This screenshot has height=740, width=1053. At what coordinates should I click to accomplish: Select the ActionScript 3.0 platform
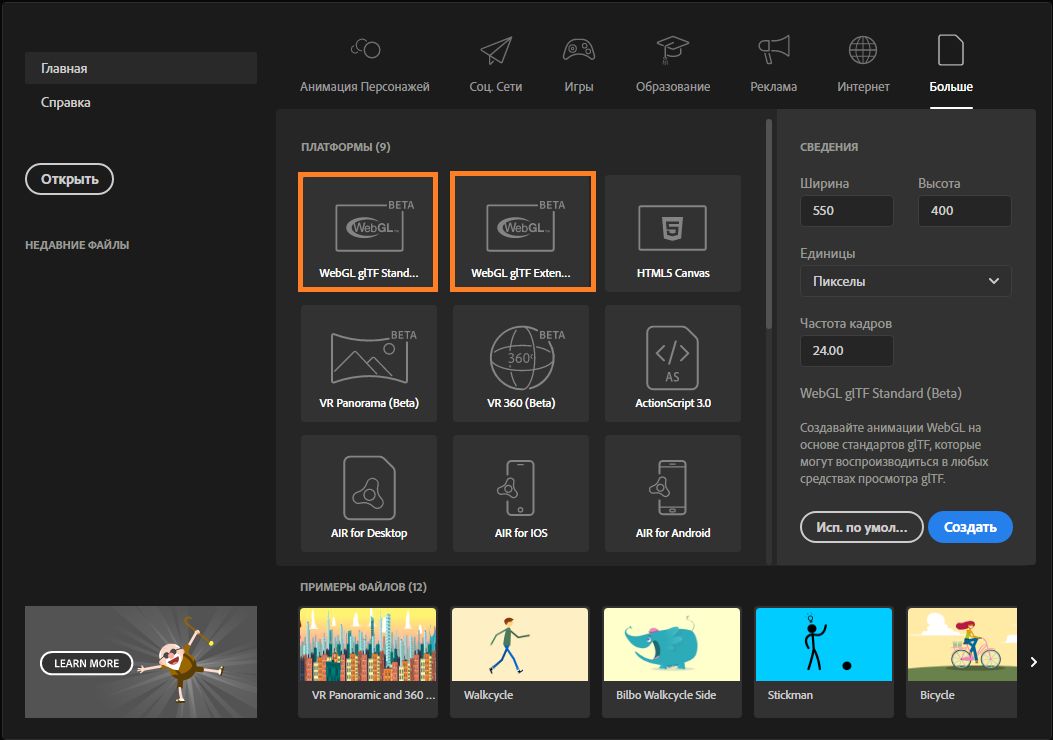[673, 363]
